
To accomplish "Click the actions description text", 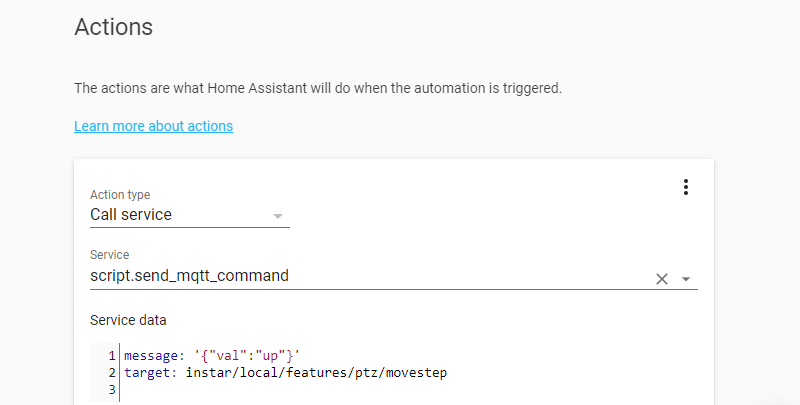I will (318, 88).
